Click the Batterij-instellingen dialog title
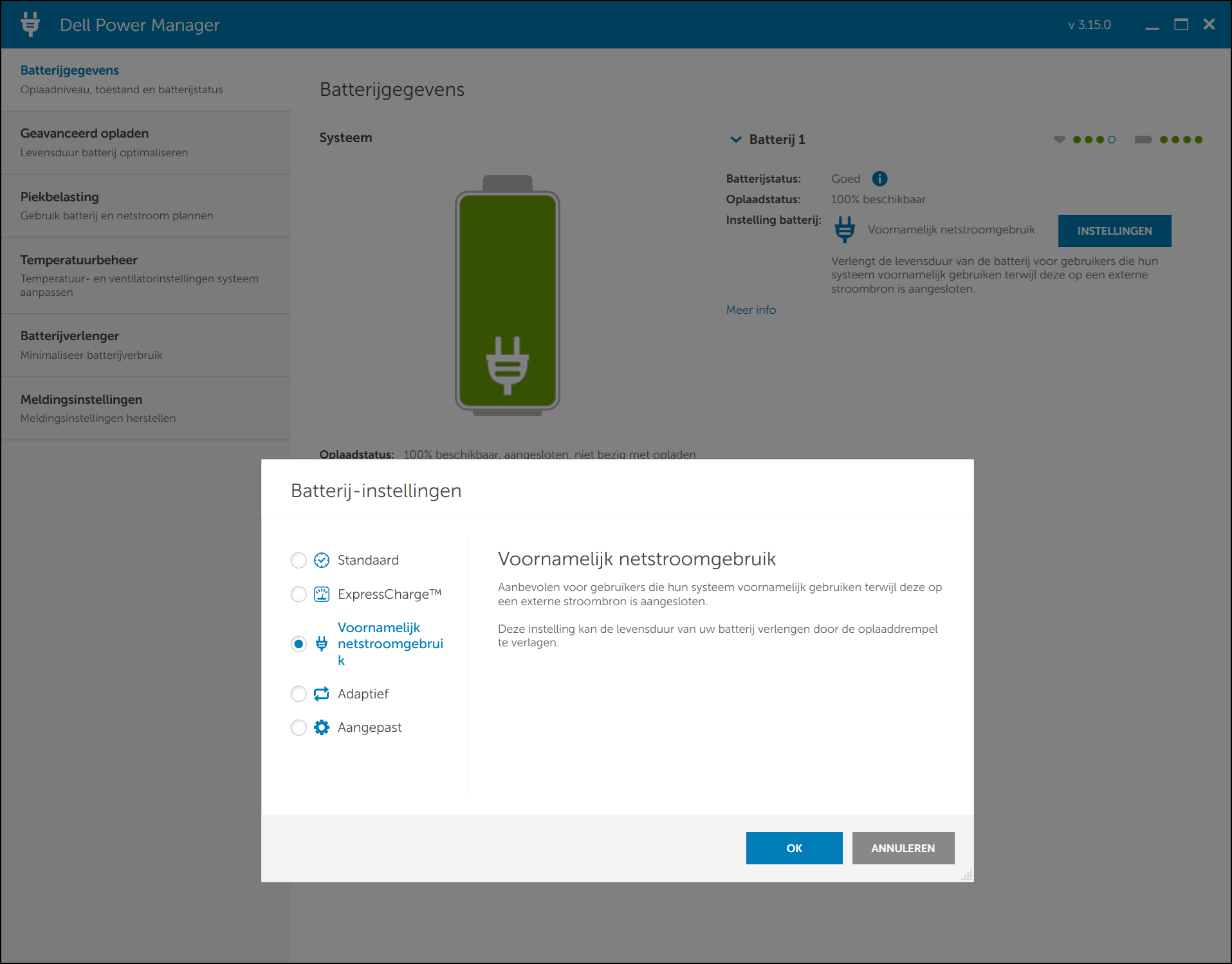Image resolution: width=1232 pixels, height=964 pixels. (x=376, y=491)
